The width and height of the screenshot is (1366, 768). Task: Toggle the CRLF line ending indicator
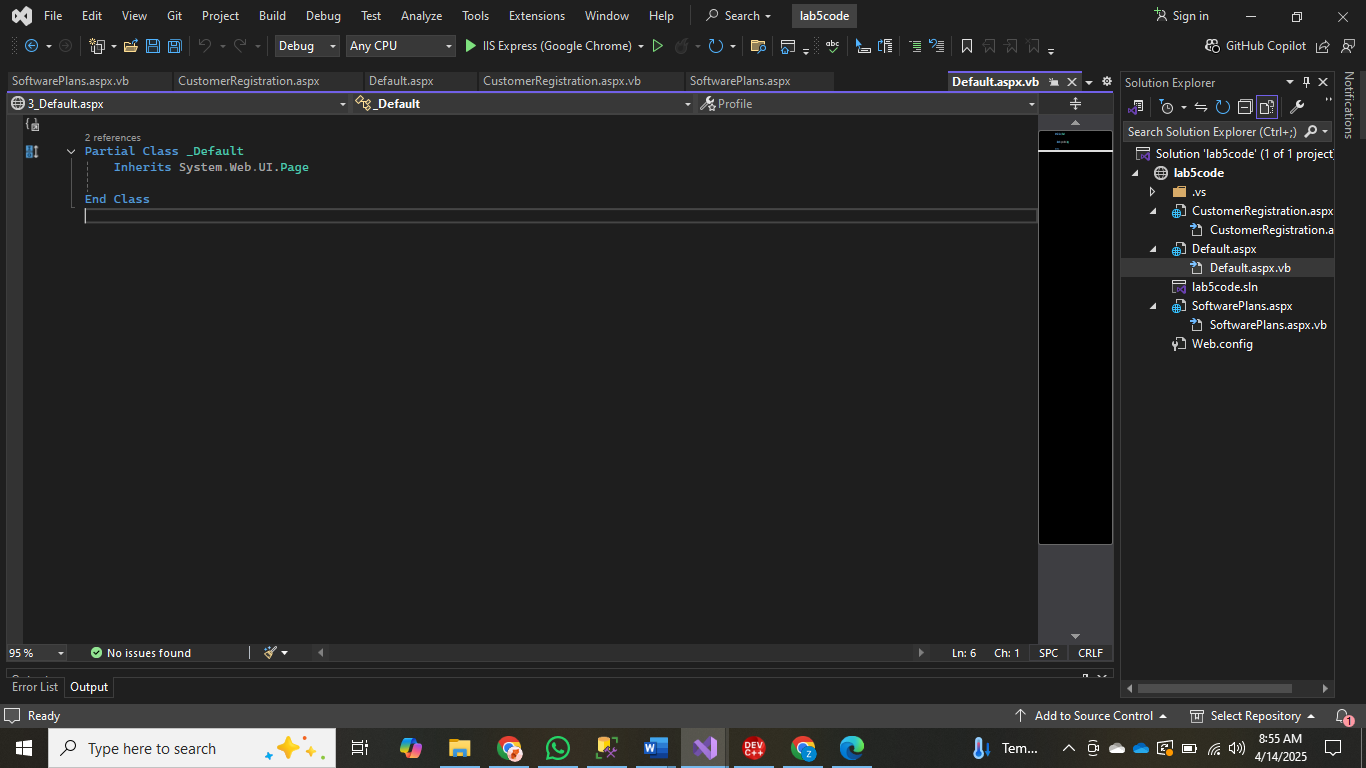pyautogui.click(x=1090, y=653)
